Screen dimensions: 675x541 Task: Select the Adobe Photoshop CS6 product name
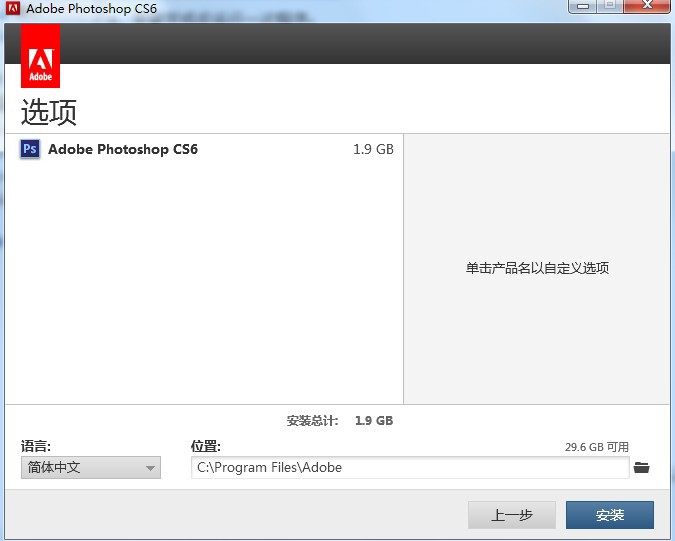(x=123, y=149)
